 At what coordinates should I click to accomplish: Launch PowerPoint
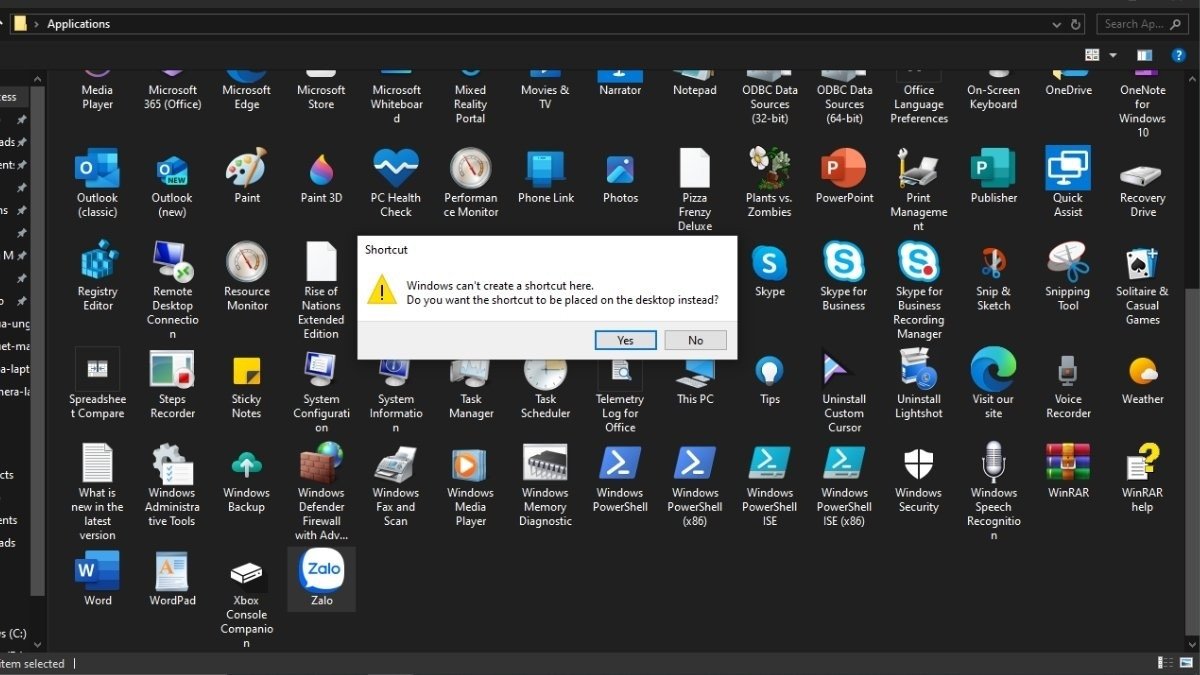[843, 170]
